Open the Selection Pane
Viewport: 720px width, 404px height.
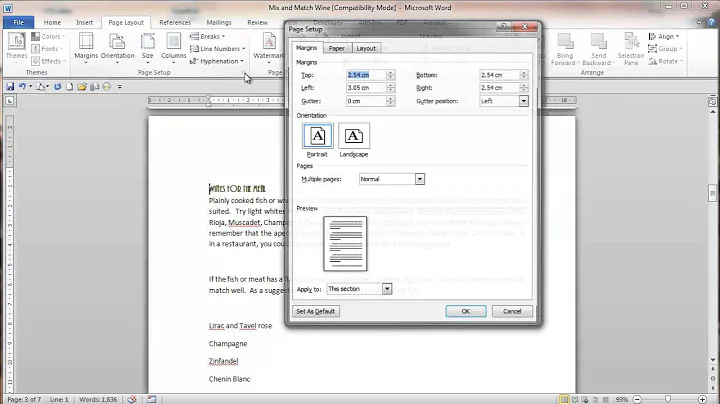pos(631,49)
